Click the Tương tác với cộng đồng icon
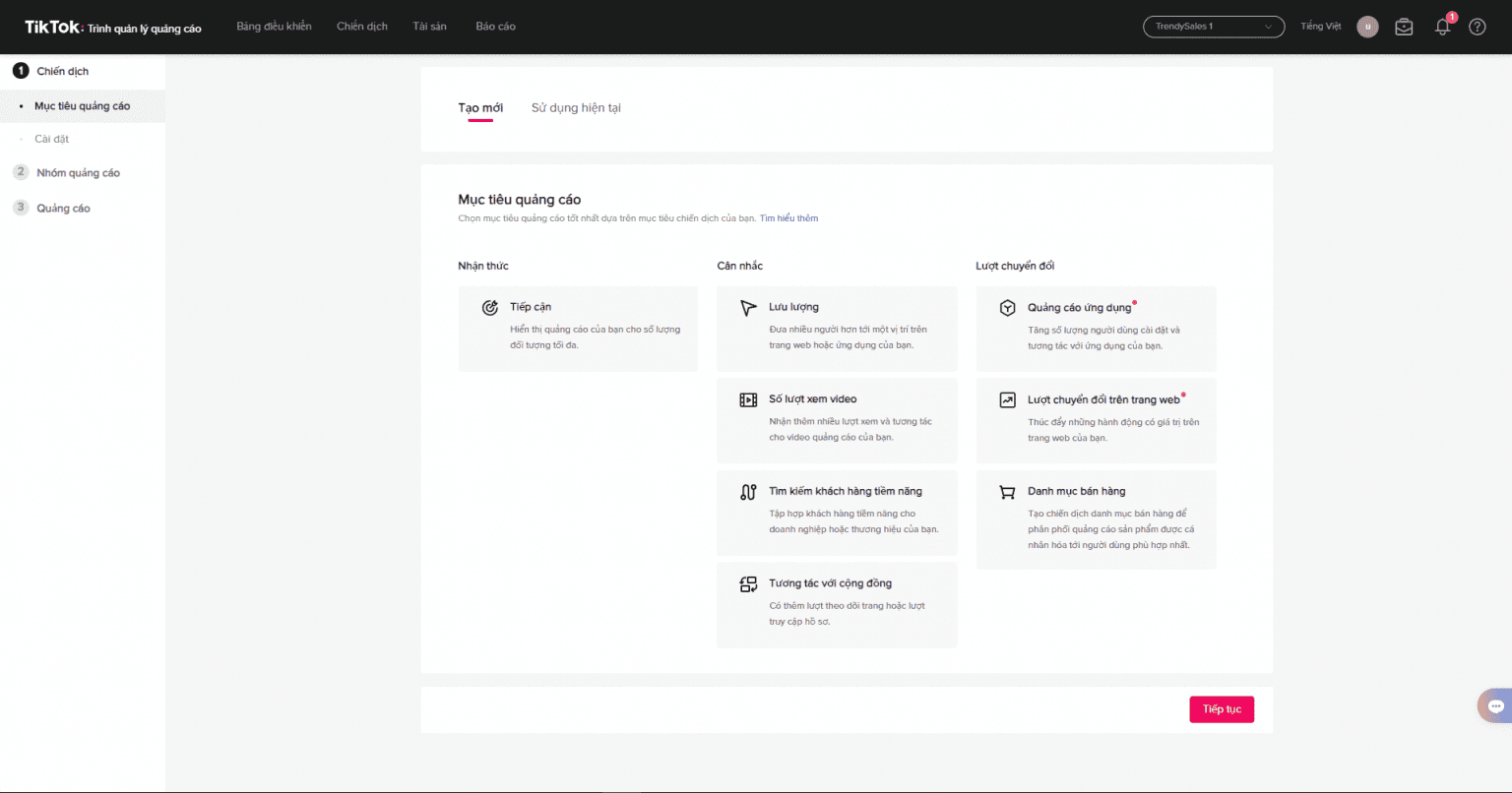This screenshot has height=793, width=1512. click(748, 584)
